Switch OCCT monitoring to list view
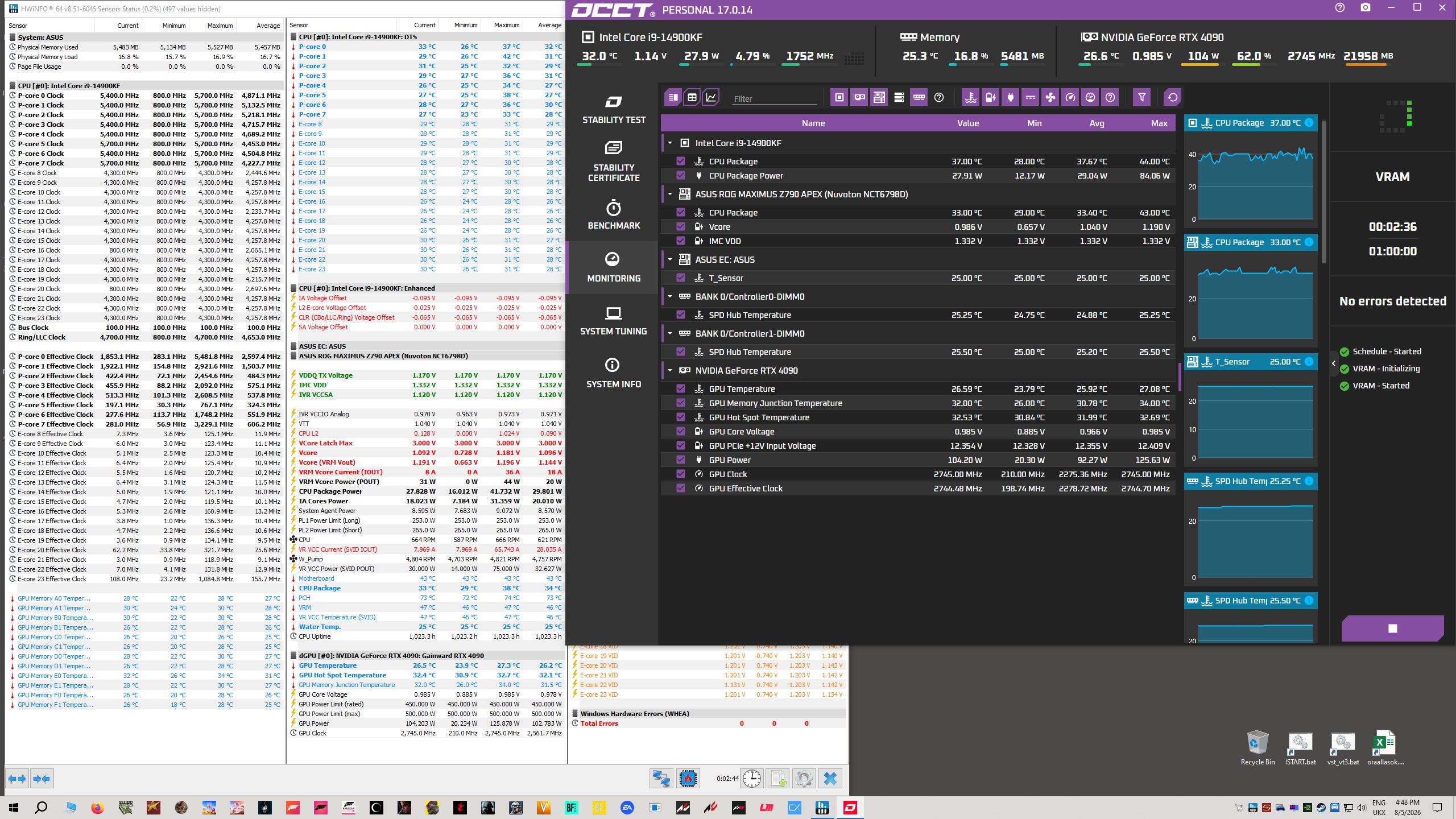Screen dimensions: 1456x819 click(673, 97)
